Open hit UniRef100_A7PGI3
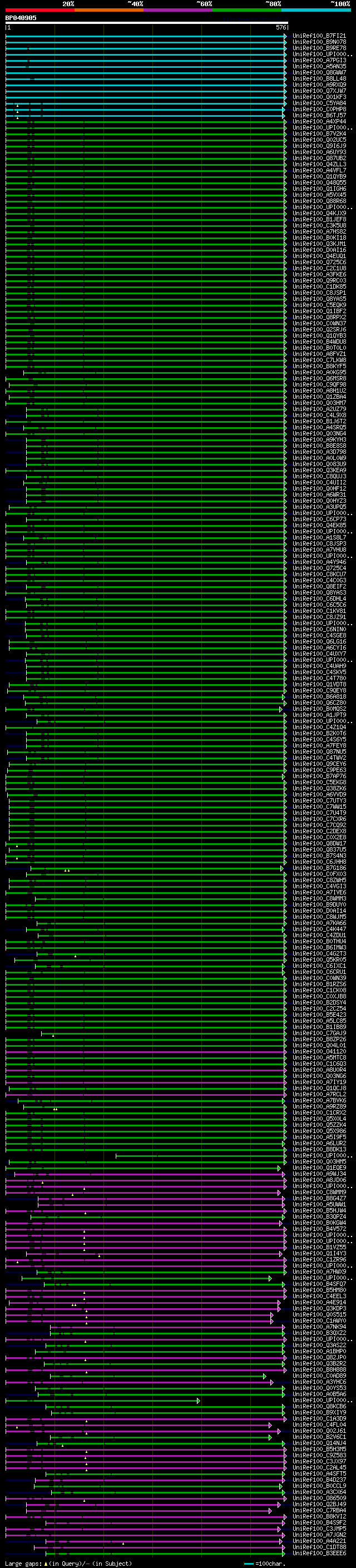356x1568 pixels. tap(319, 61)
